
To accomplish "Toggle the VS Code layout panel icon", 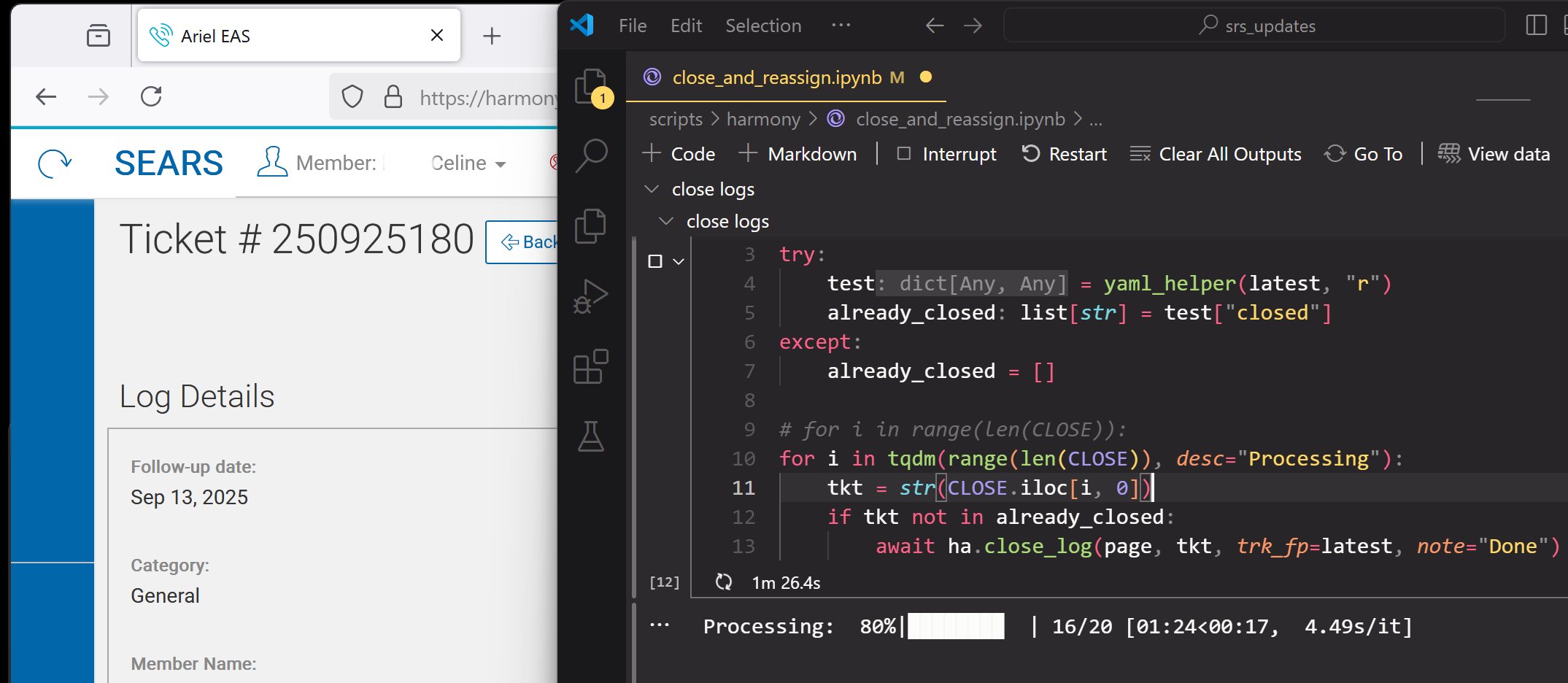I will point(1536,26).
